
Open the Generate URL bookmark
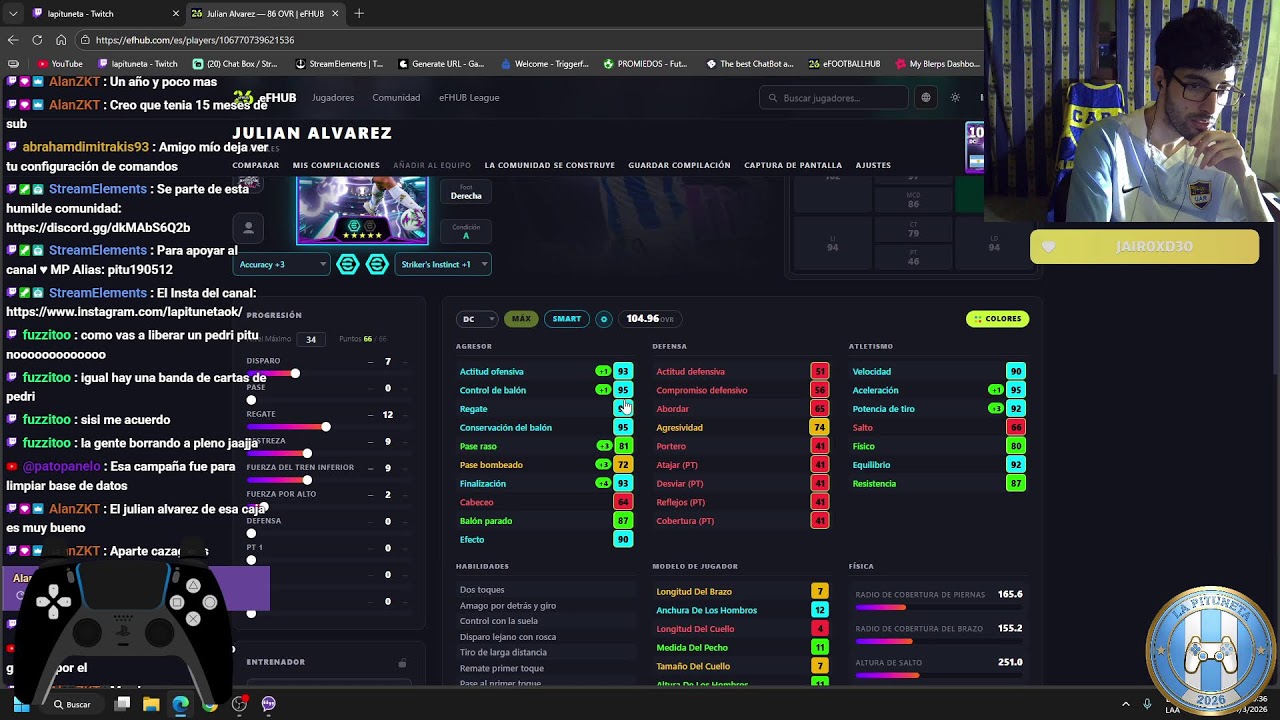click(x=441, y=64)
